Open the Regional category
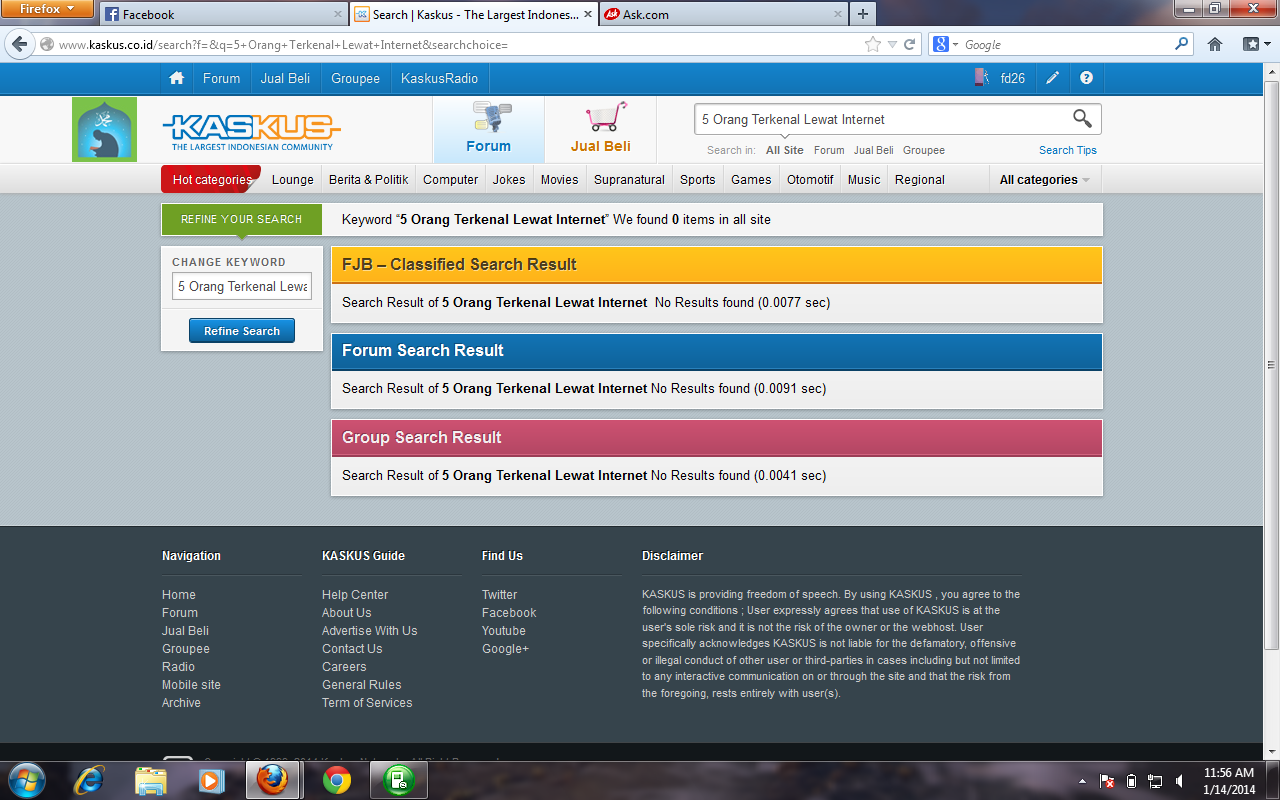The image size is (1280, 800). 920,180
